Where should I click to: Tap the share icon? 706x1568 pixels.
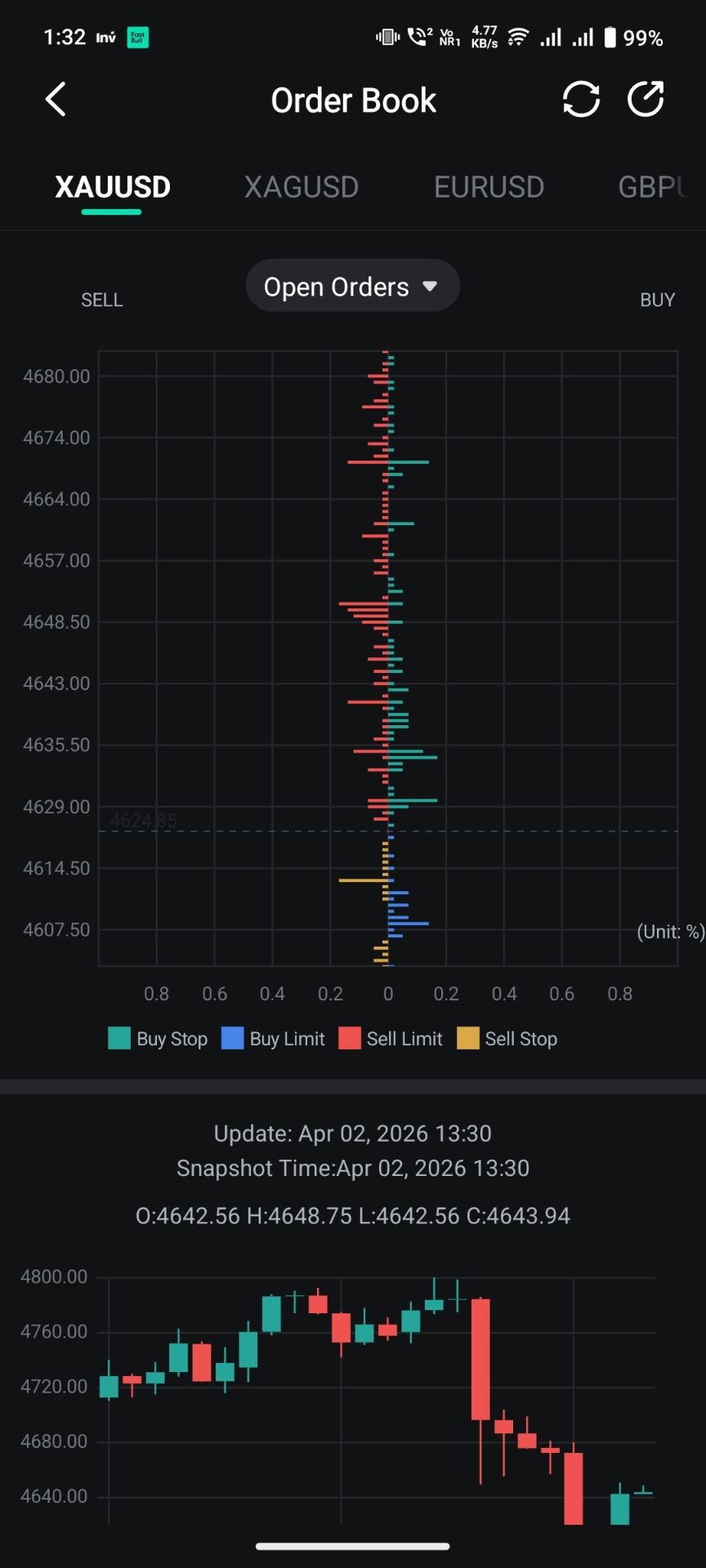coord(646,100)
